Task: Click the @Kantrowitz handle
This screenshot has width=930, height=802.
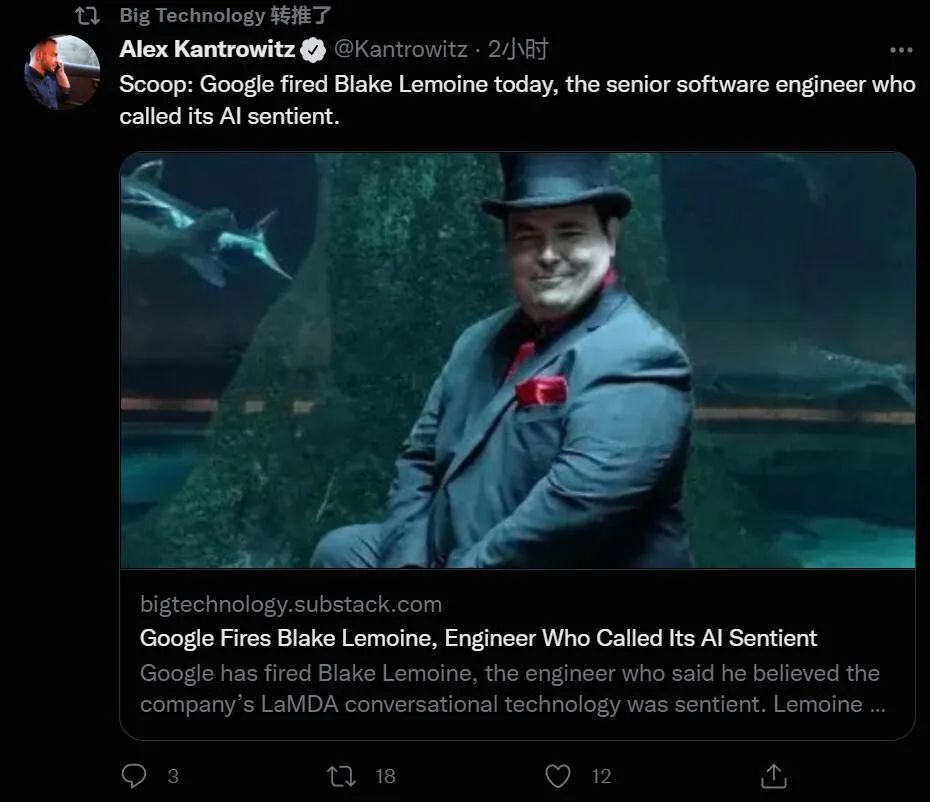Action: point(402,49)
